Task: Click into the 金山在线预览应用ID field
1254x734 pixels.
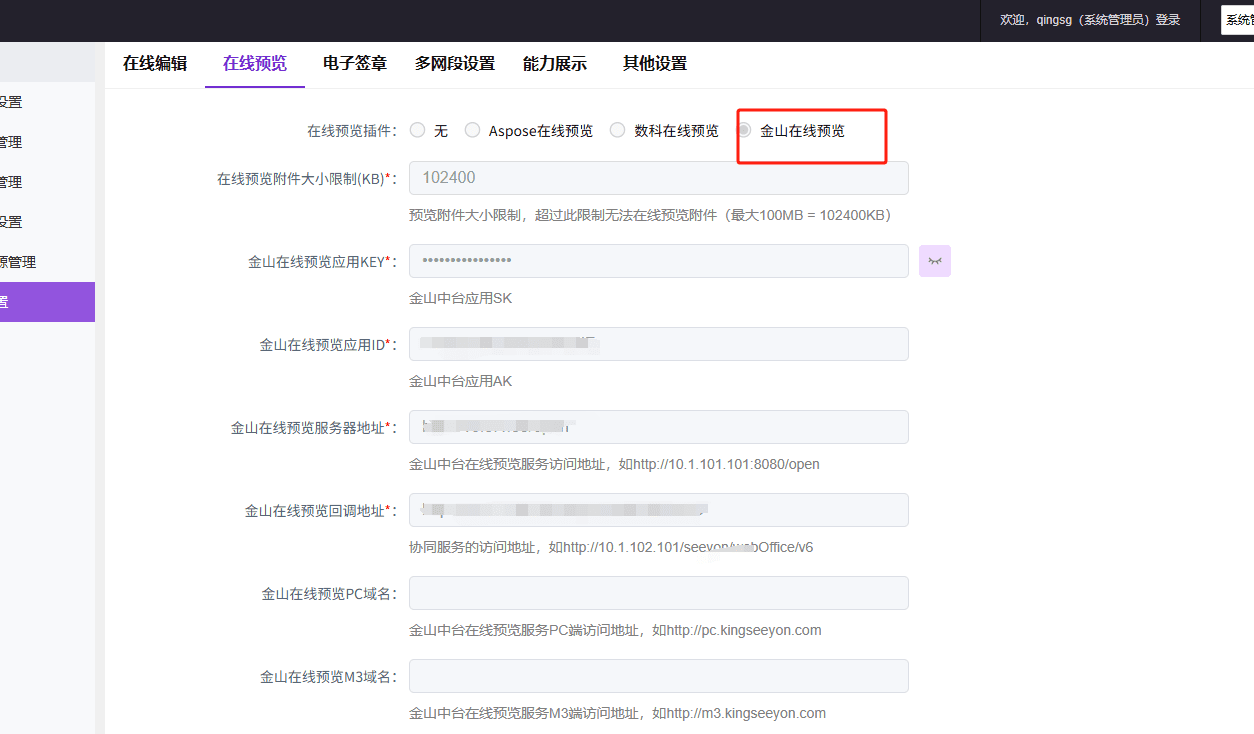Action: pyautogui.click(x=659, y=344)
